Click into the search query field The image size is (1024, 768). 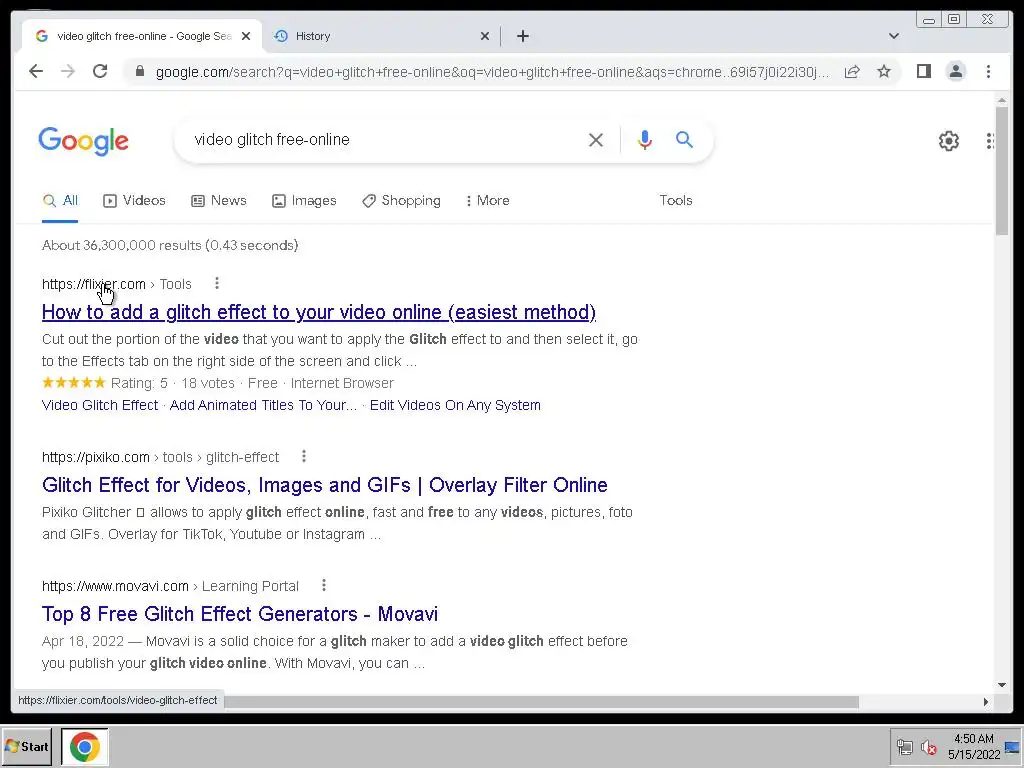385,140
